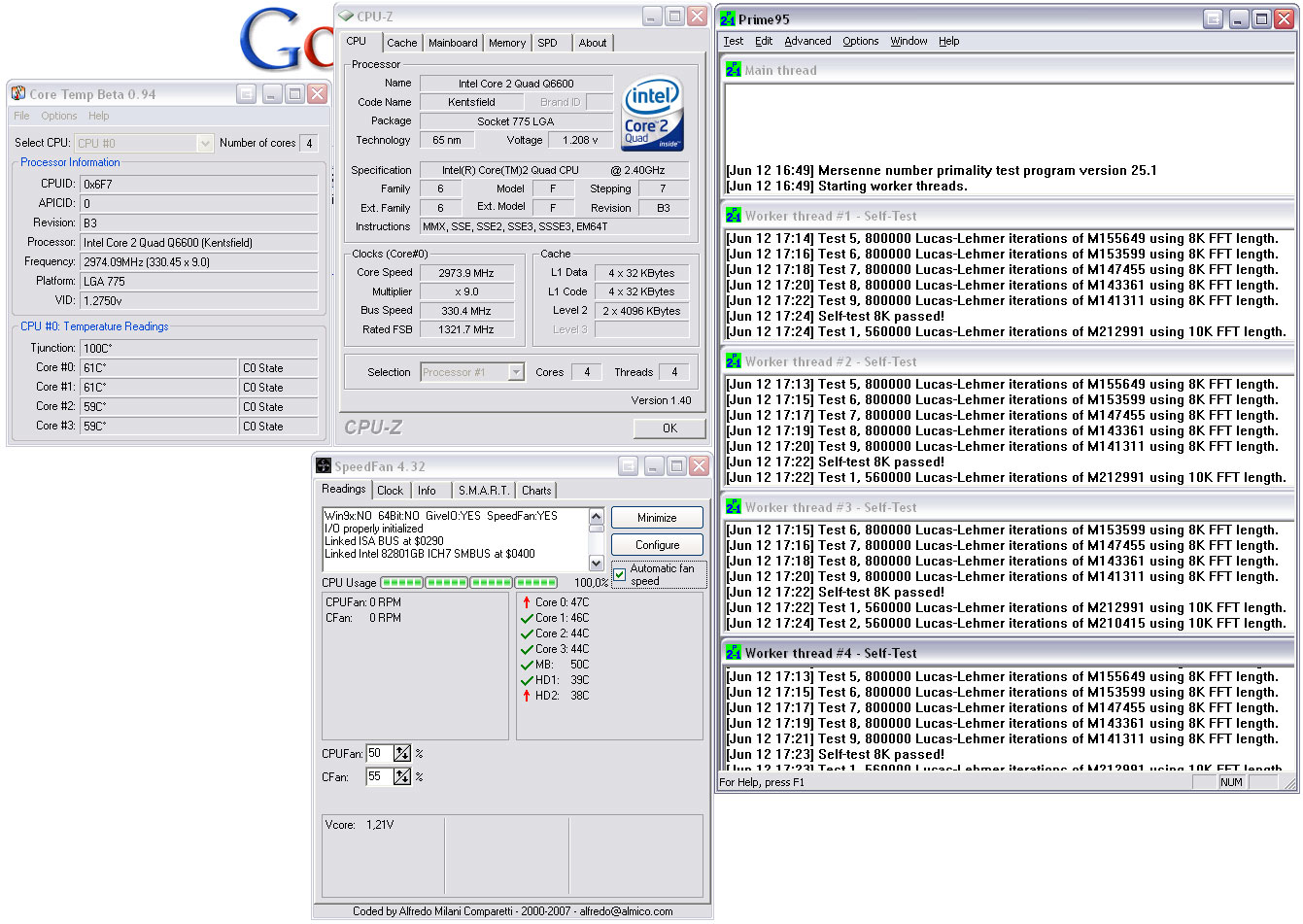Click the Number of cores field
Viewport: 1303px width, 924px height.
click(309, 143)
